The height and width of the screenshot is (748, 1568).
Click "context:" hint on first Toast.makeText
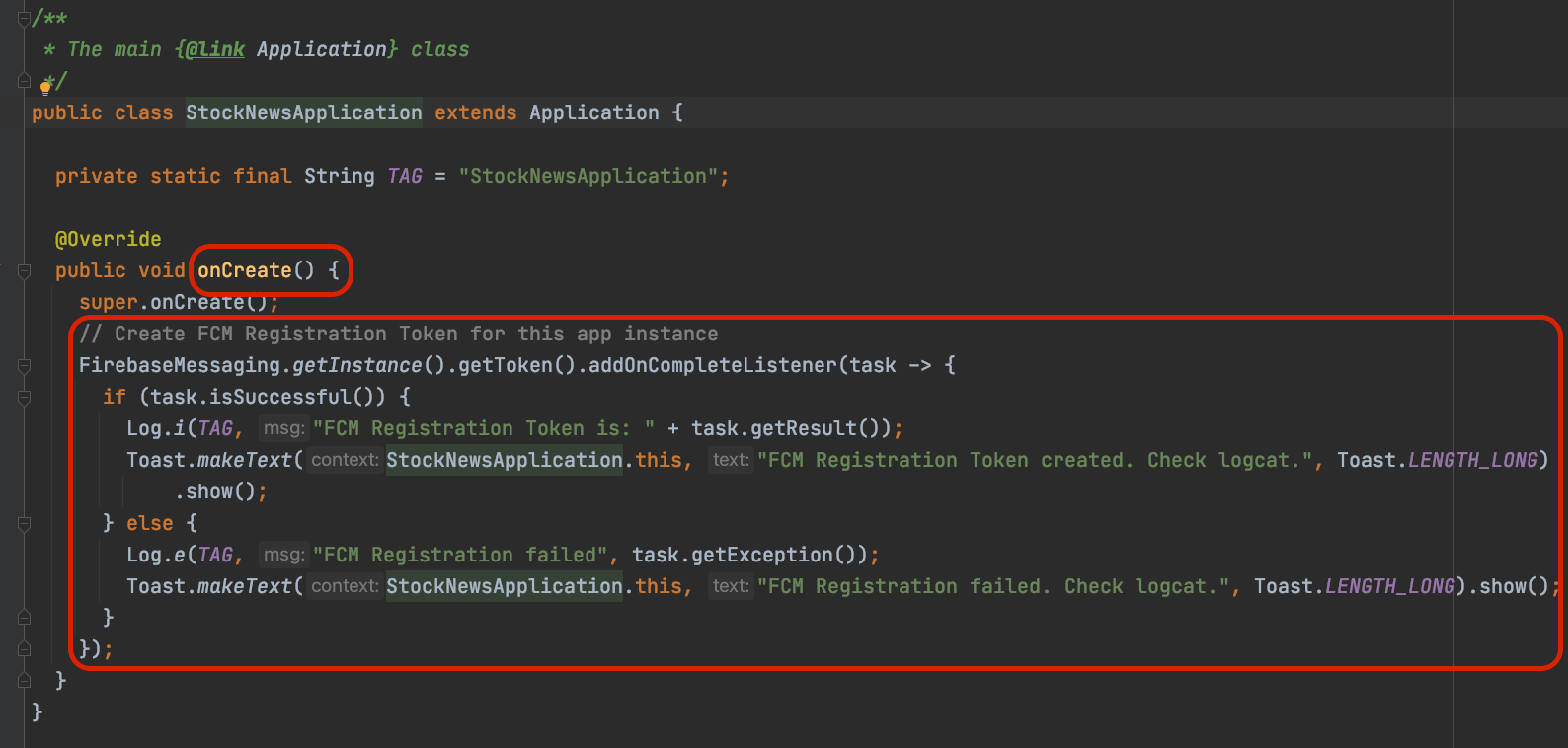point(344,460)
